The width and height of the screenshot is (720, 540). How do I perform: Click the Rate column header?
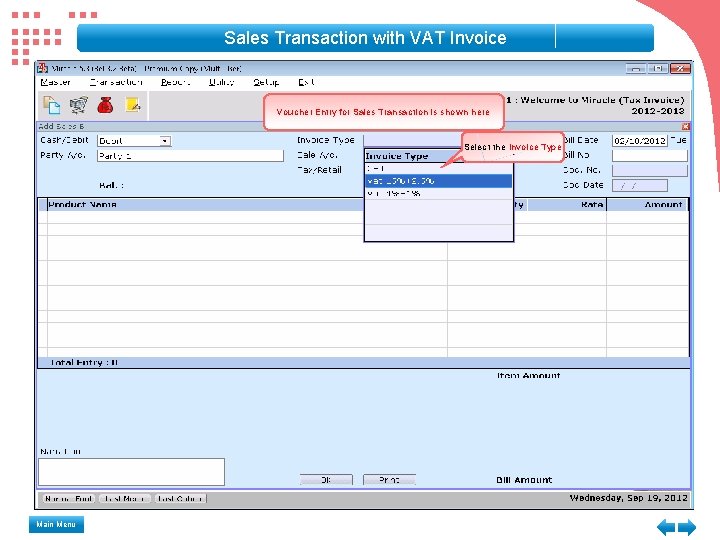[567, 205]
